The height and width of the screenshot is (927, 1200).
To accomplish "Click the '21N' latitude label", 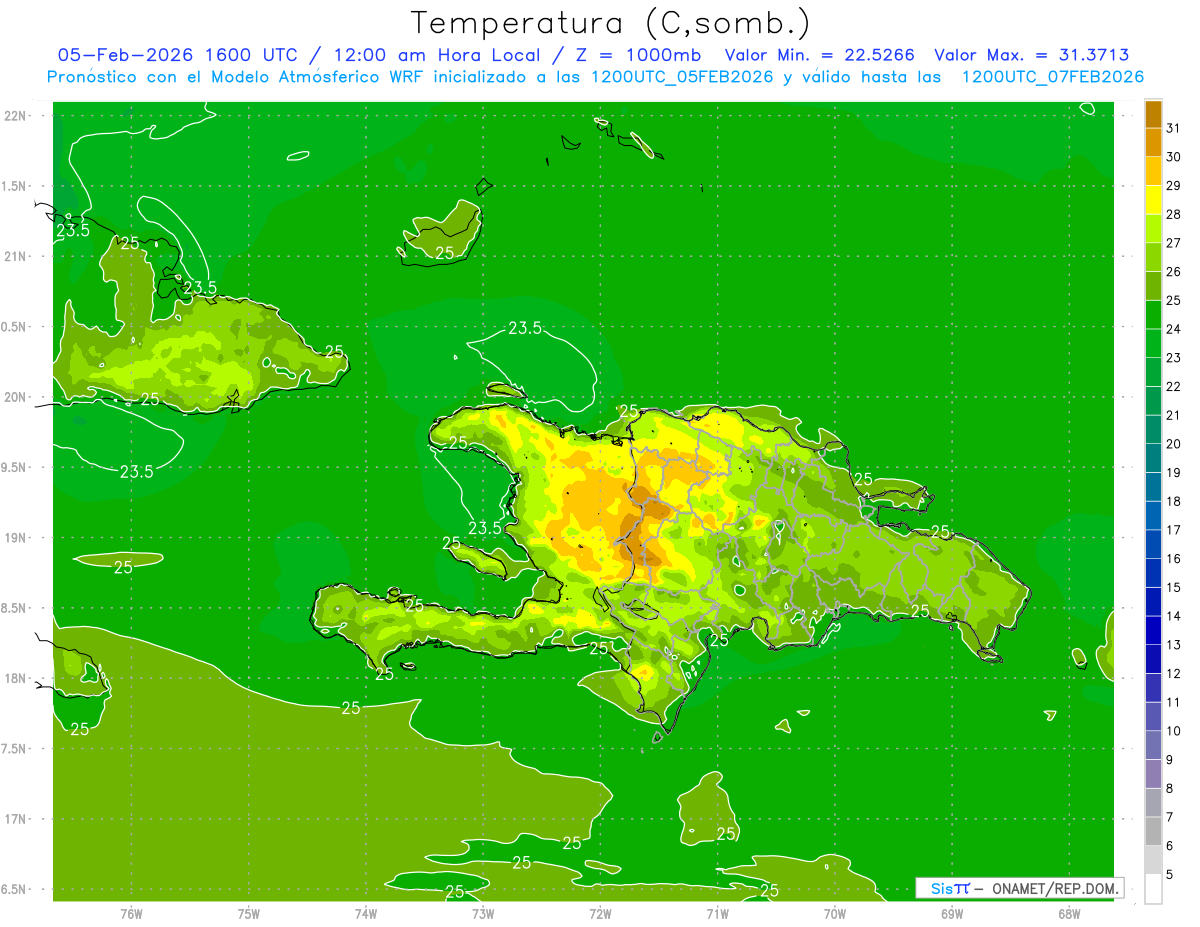I will pos(15,256).
